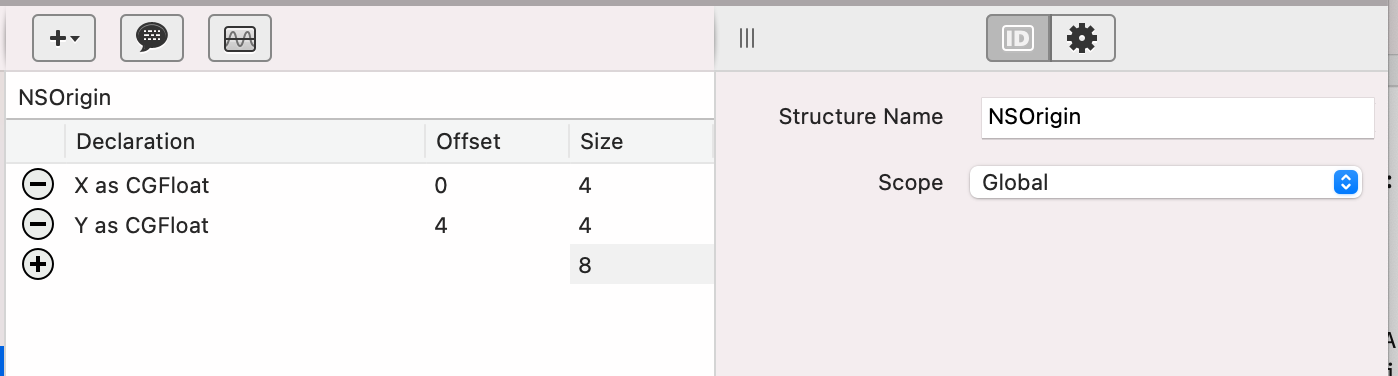Click offset value 4 of Y field
The image size is (1398, 376).
[441, 225]
